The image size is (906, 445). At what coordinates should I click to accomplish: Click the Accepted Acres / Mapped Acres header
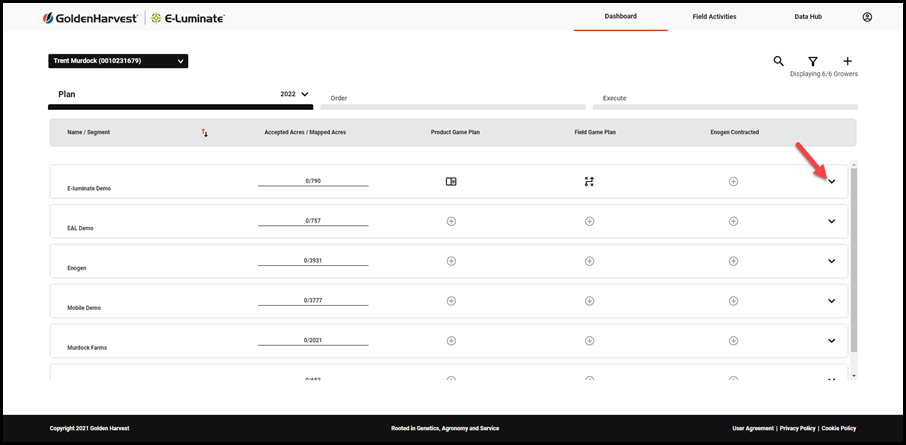[305, 132]
